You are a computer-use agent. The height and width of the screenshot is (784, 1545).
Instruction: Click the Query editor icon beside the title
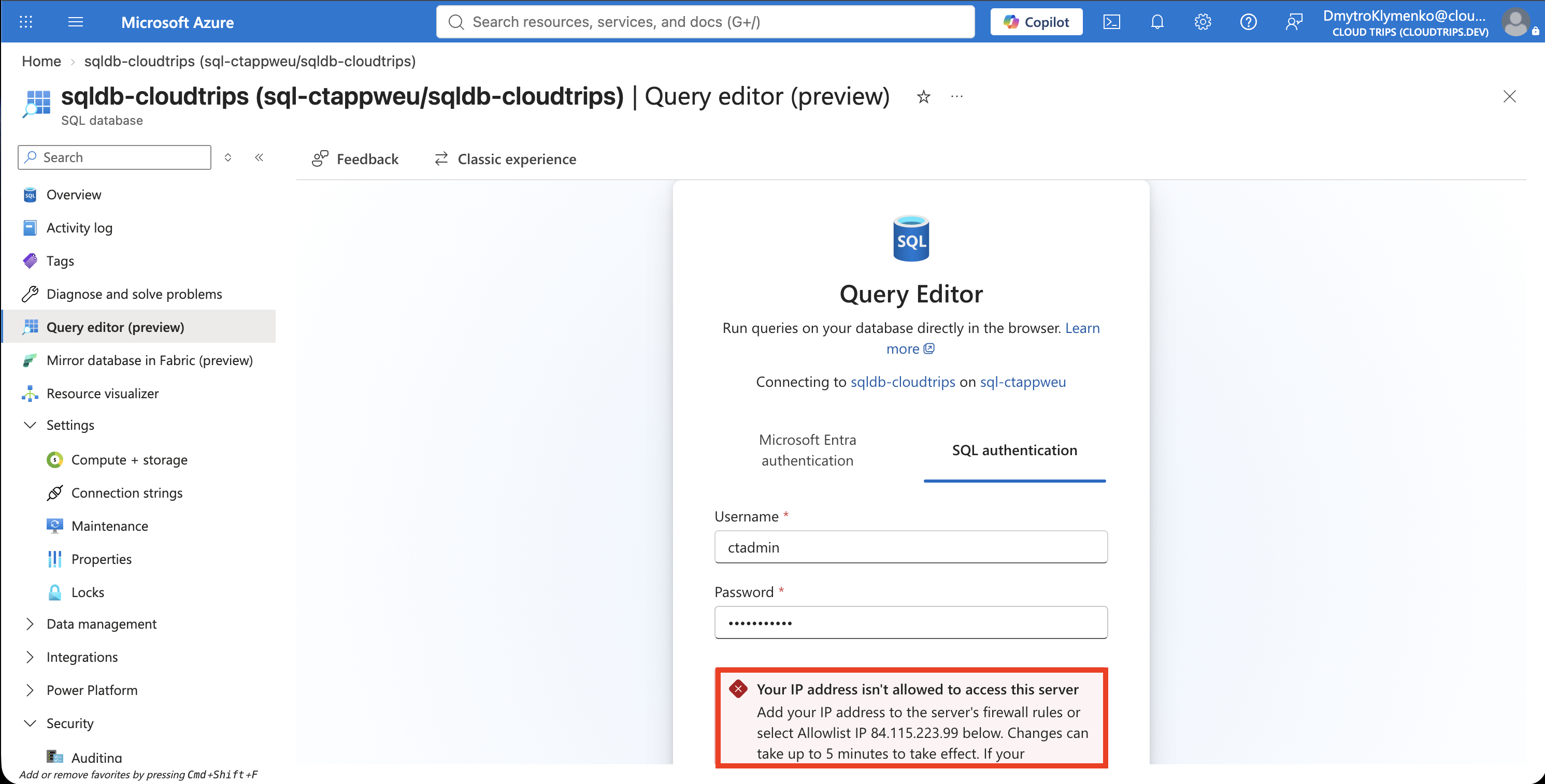click(x=37, y=104)
